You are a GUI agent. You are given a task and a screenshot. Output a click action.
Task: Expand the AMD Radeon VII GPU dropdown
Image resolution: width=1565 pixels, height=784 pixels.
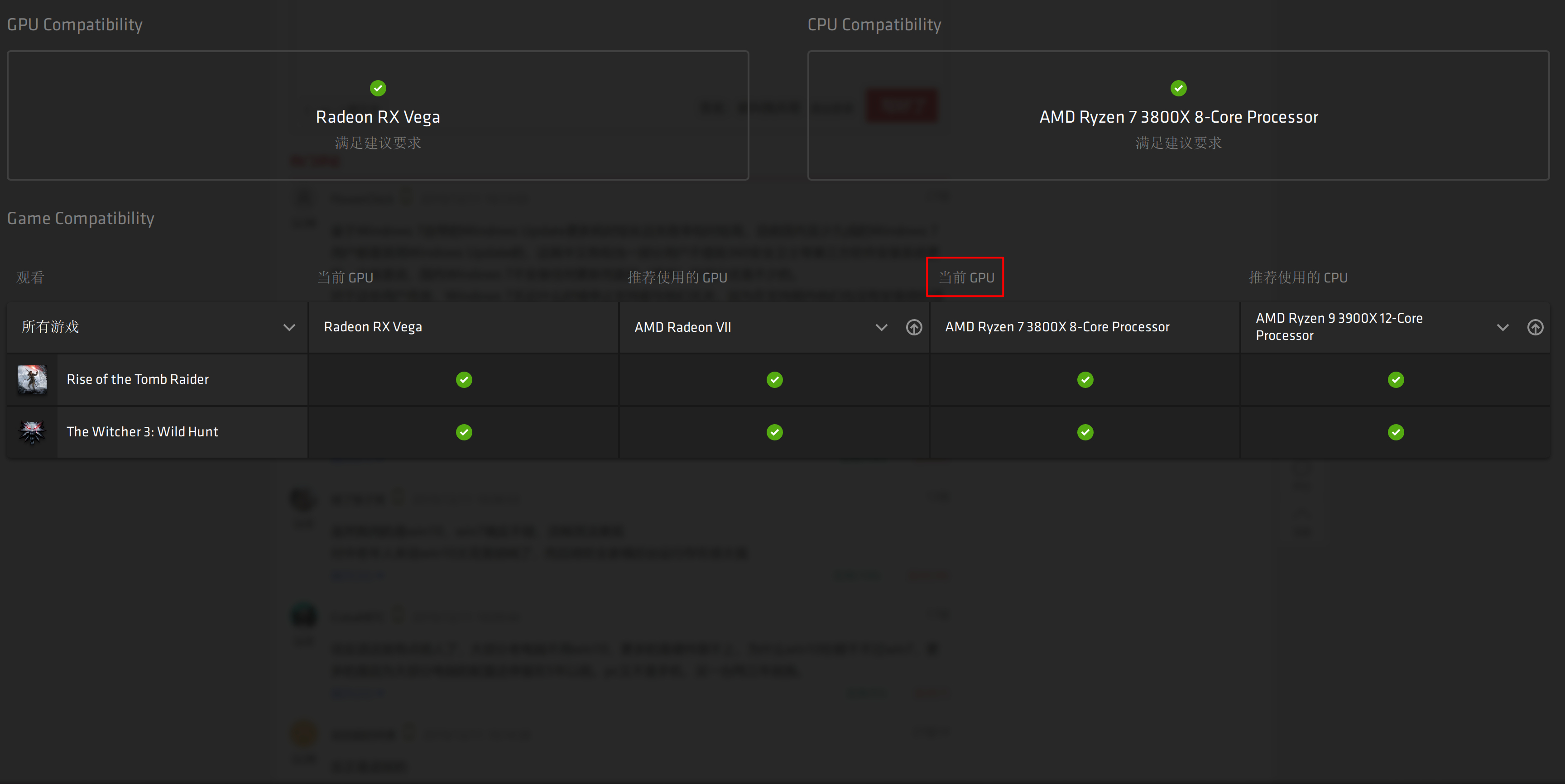881,327
